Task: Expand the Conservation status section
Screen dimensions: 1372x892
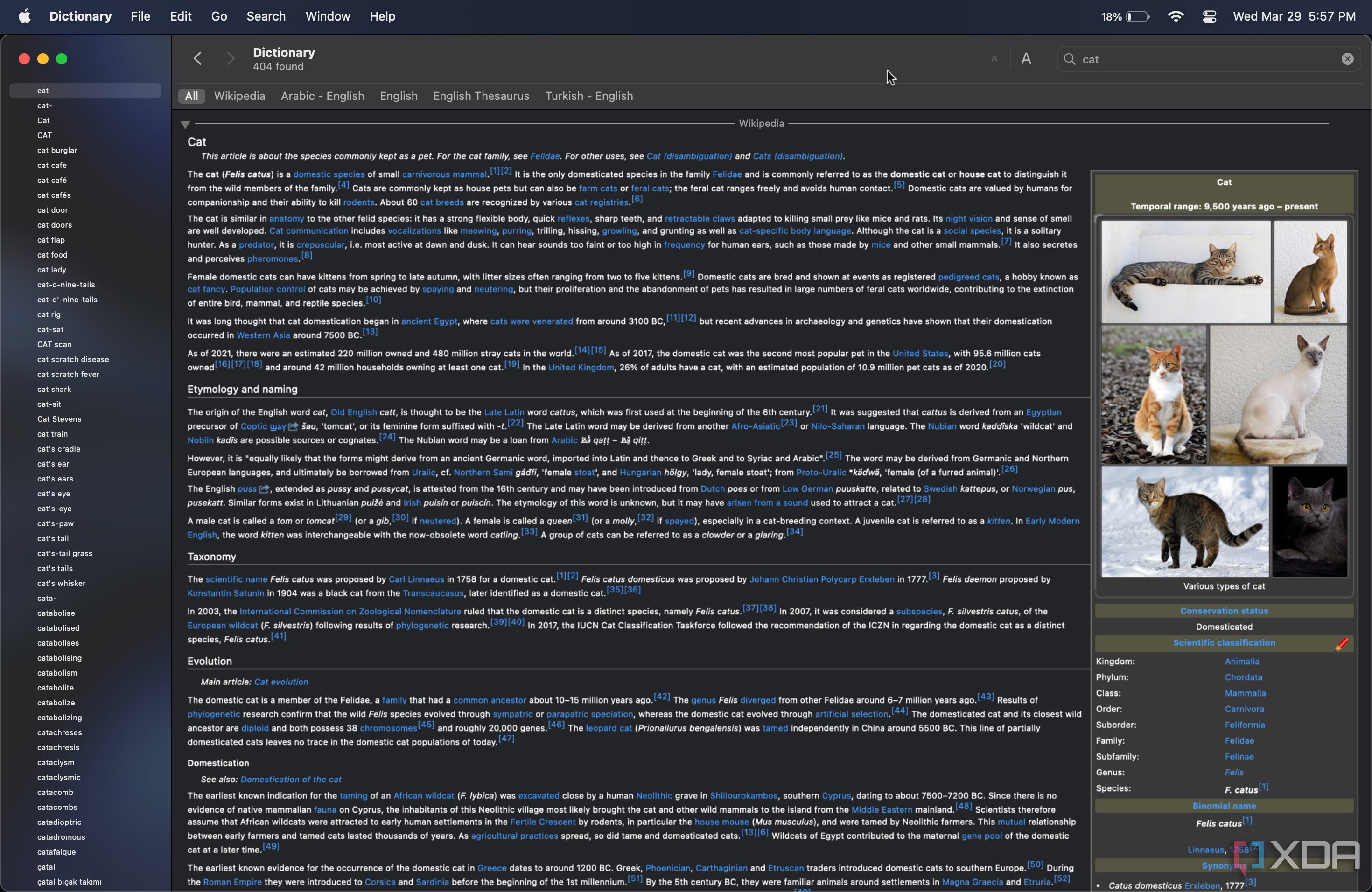Action: (x=1223, y=611)
